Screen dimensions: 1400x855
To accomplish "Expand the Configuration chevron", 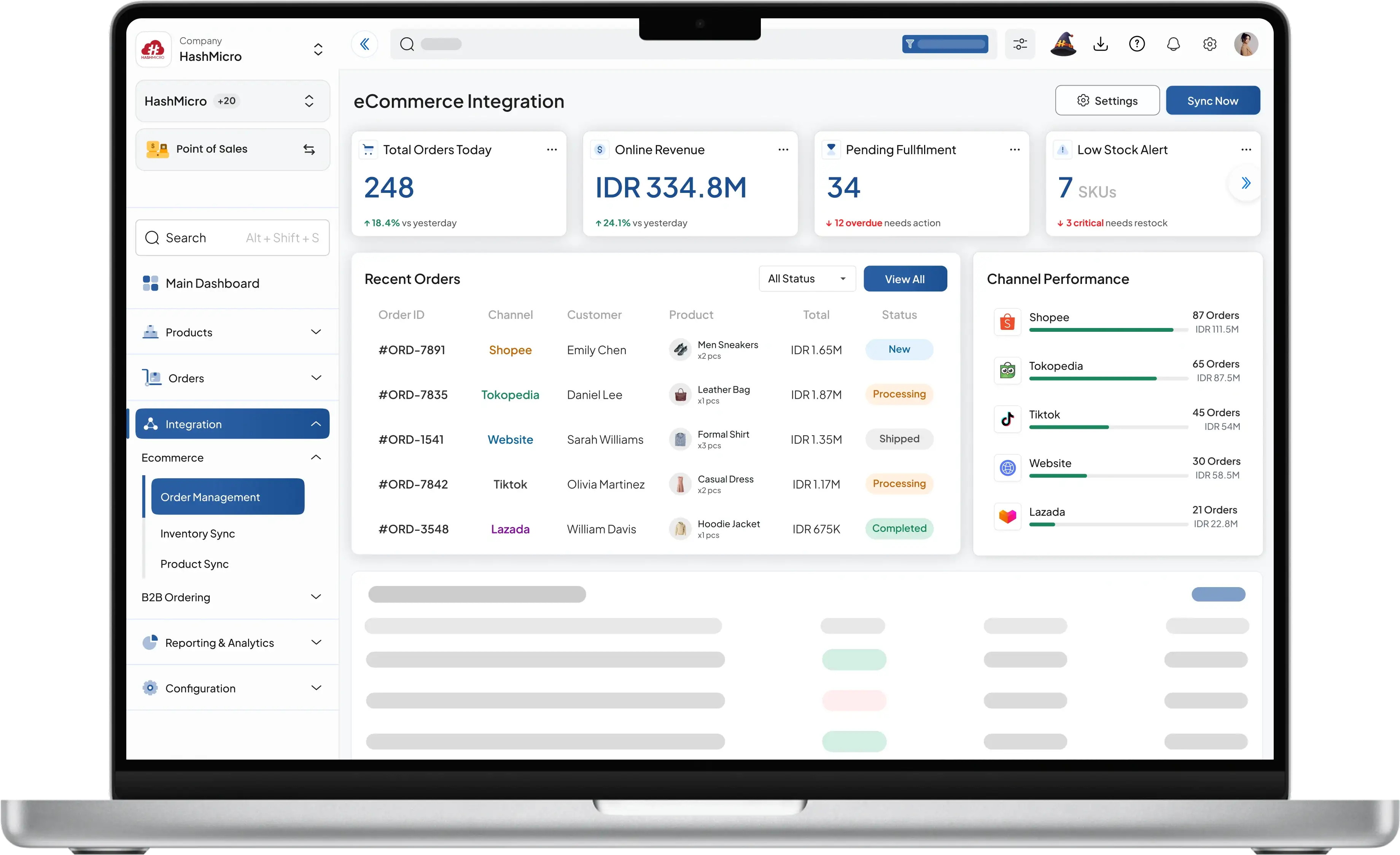I will pos(317,688).
